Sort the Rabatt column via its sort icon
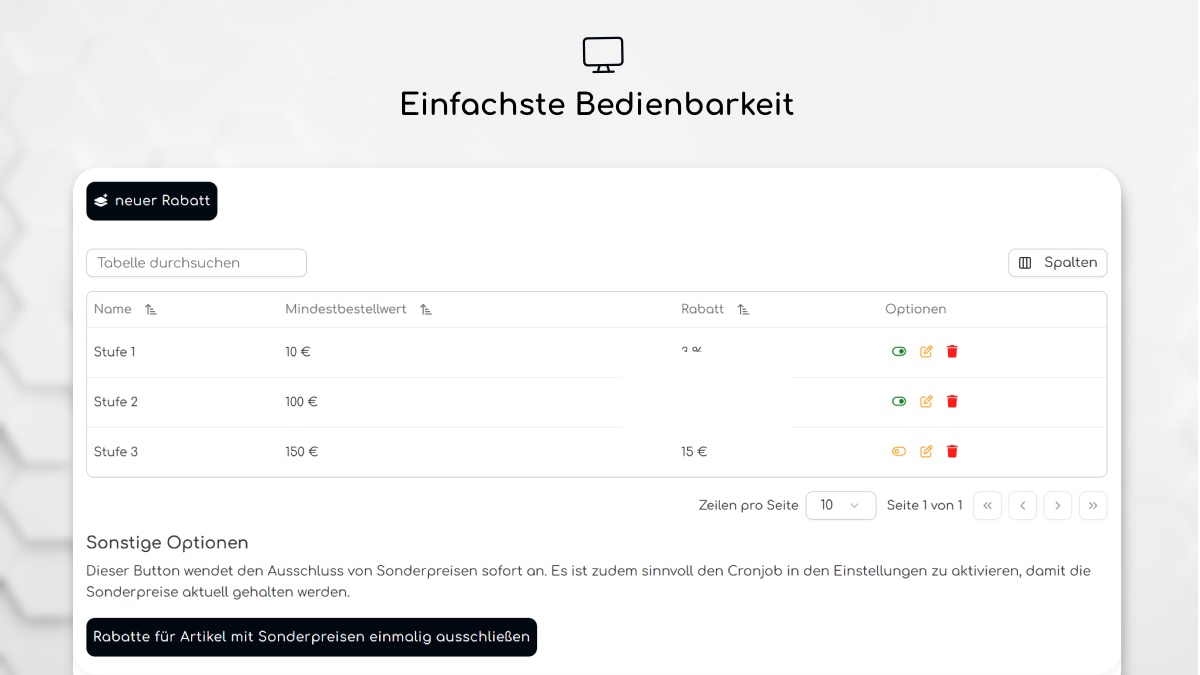 coord(743,309)
